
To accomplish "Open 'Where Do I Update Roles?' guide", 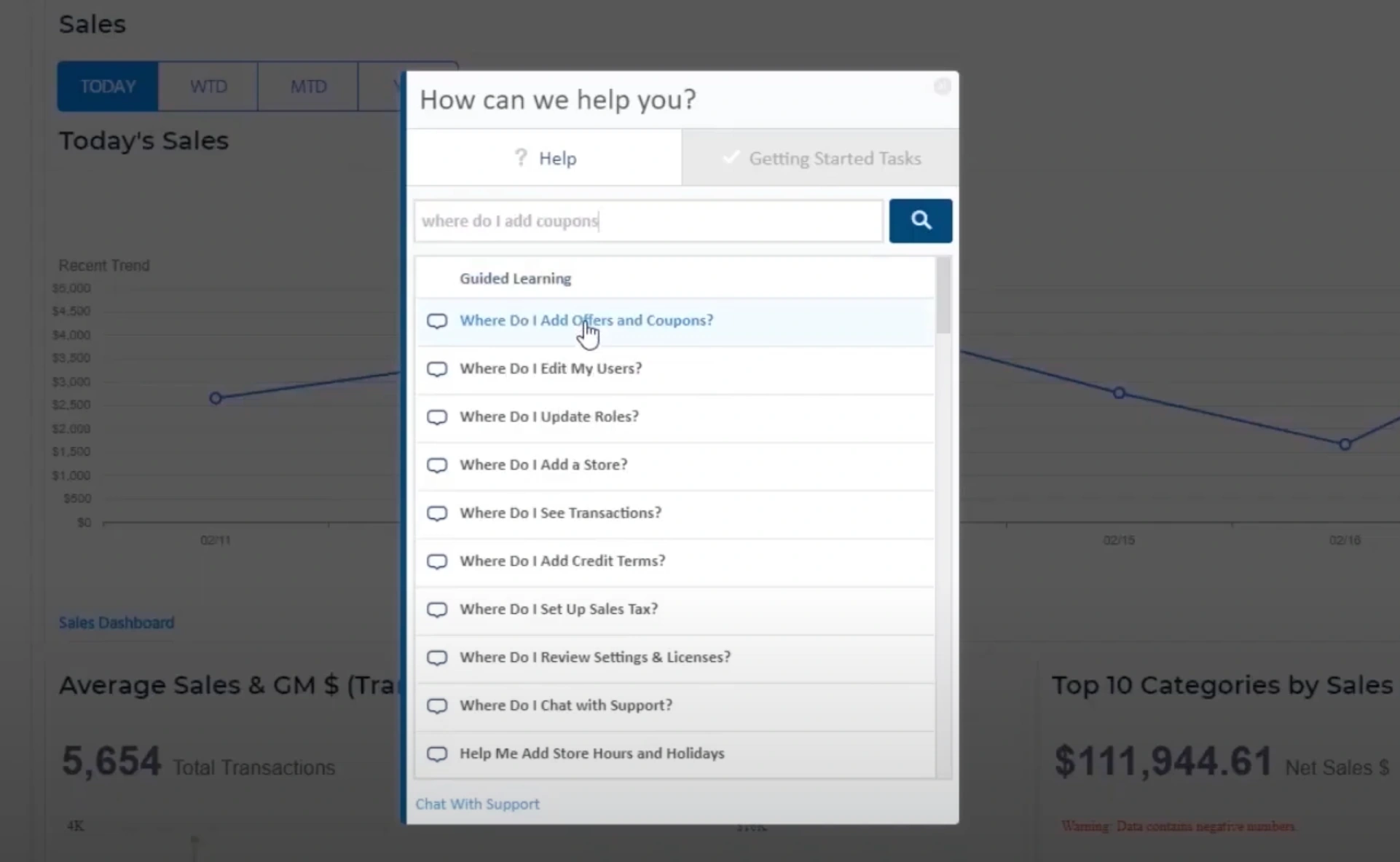I will point(675,417).
